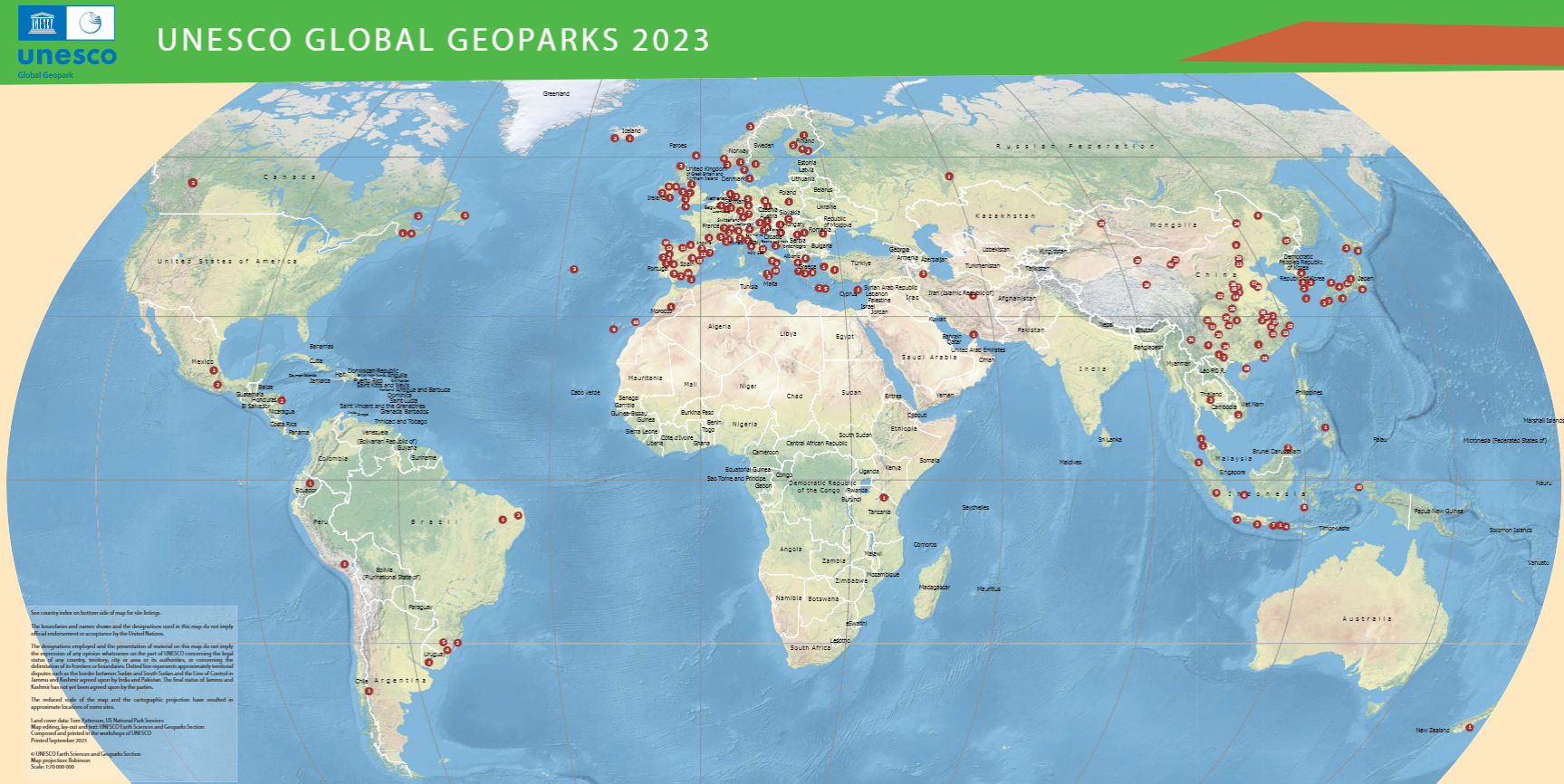Click the 'Pakistan' country label
This screenshot has height=784, width=1564.
tap(1031, 330)
